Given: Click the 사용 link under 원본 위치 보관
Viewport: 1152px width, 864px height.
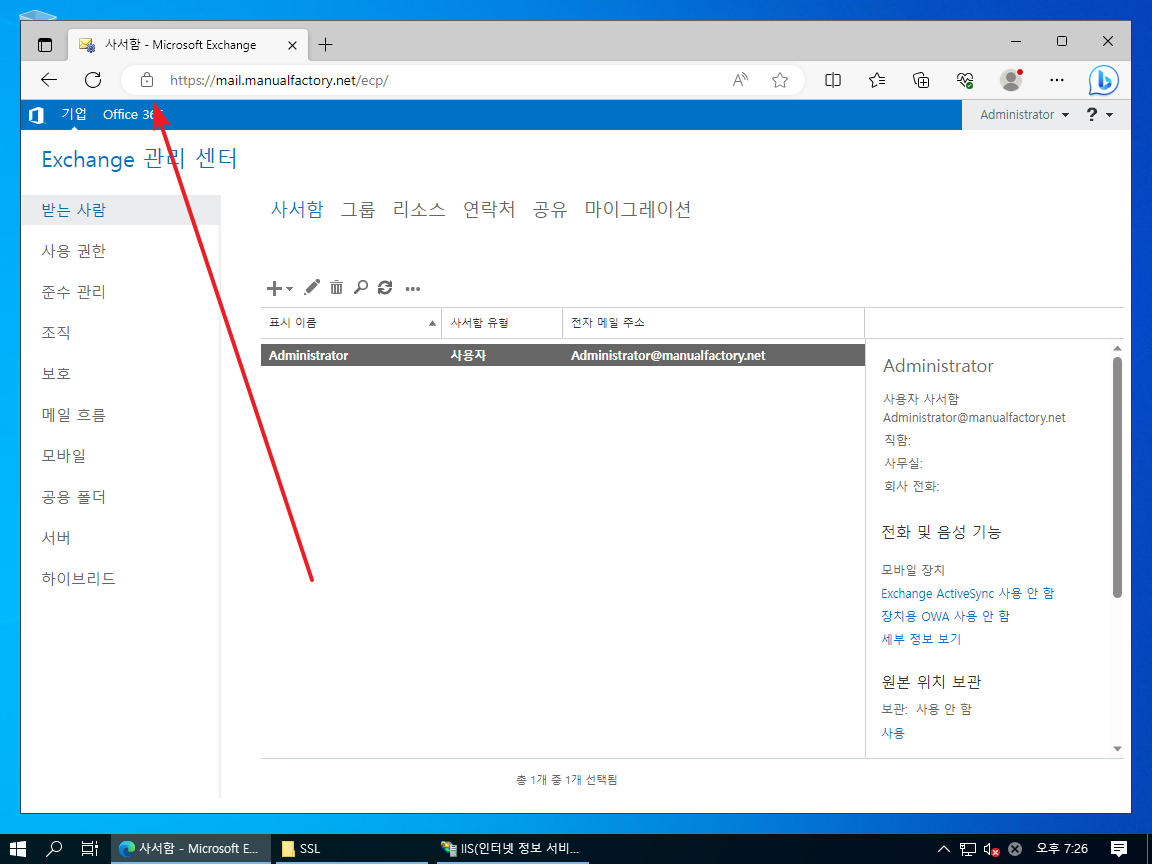Looking at the screenshot, I should point(893,733).
